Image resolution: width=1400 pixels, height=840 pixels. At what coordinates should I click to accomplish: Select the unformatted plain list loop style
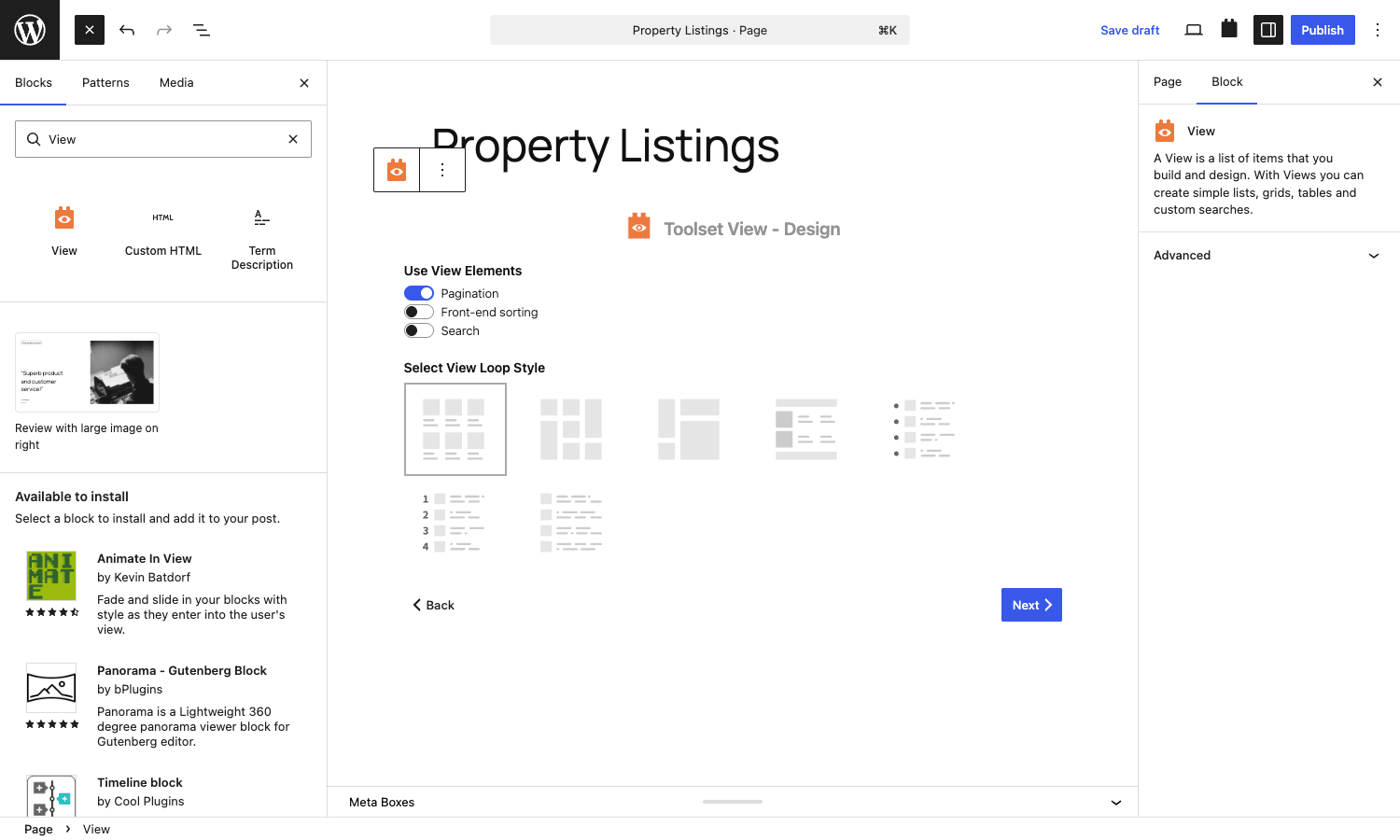point(571,523)
